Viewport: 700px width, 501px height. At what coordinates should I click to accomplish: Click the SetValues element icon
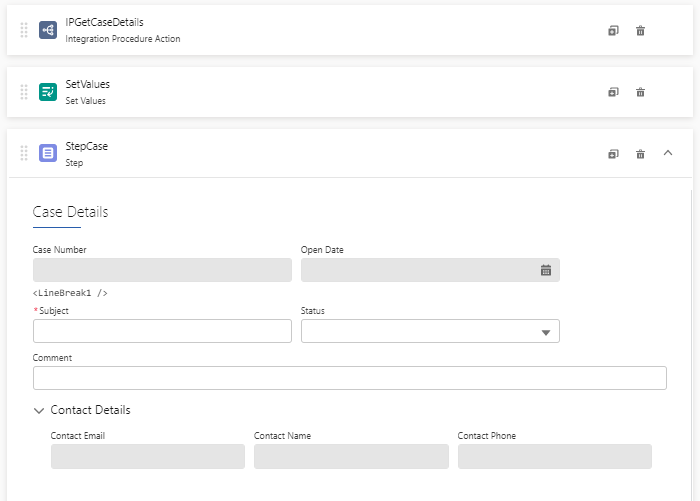(48, 92)
